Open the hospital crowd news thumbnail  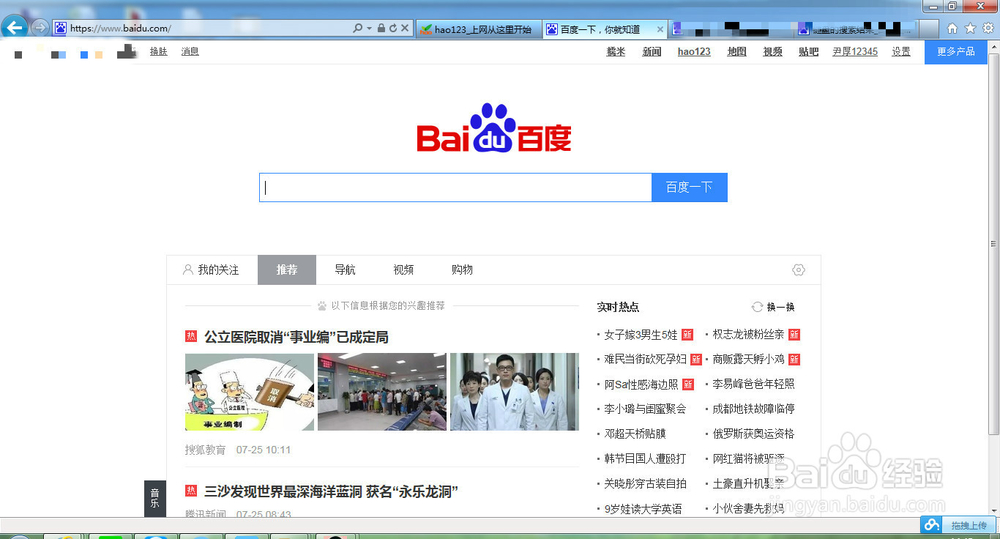pos(382,392)
